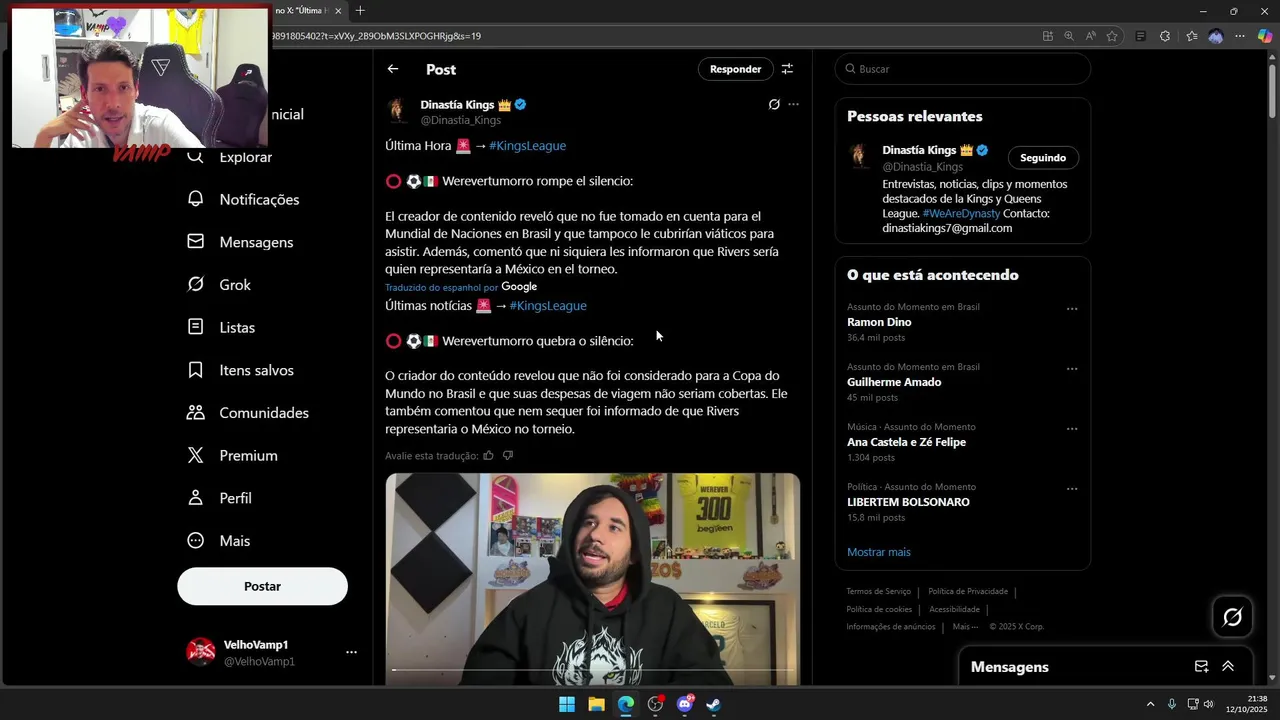The height and width of the screenshot is (720, 1280).
Task: Close the current X browser tab
Action: pos(338,11)
